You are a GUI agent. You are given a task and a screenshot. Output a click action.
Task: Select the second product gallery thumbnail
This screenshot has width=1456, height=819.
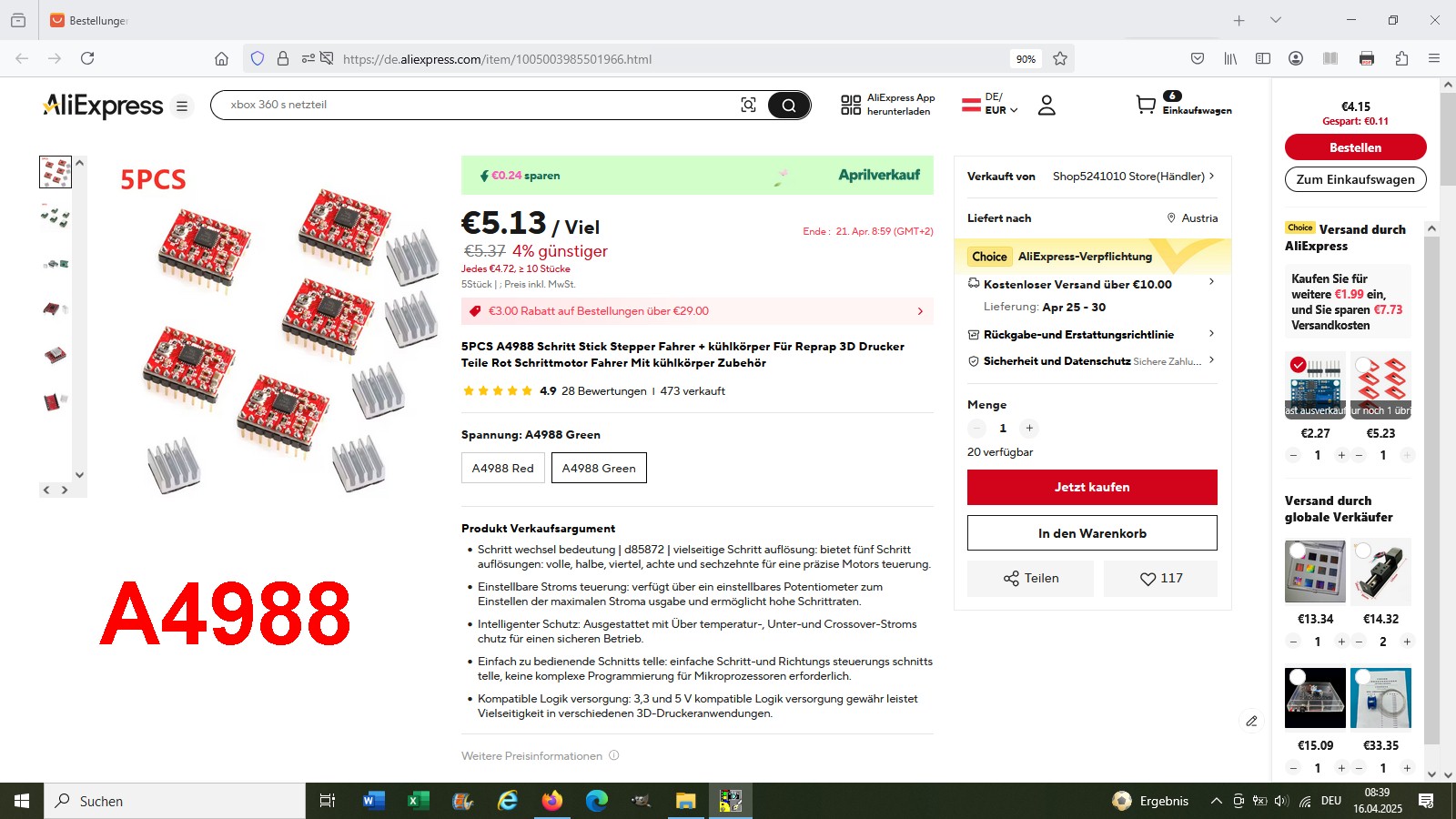[56, 217]
